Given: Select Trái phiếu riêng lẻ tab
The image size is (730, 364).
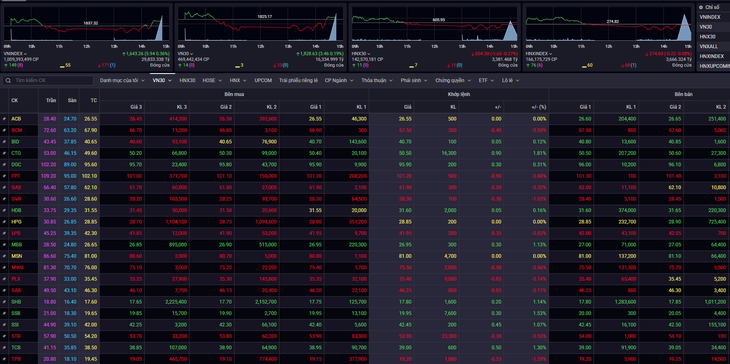Looking at the screenshot, I should (x=298, y=81).
